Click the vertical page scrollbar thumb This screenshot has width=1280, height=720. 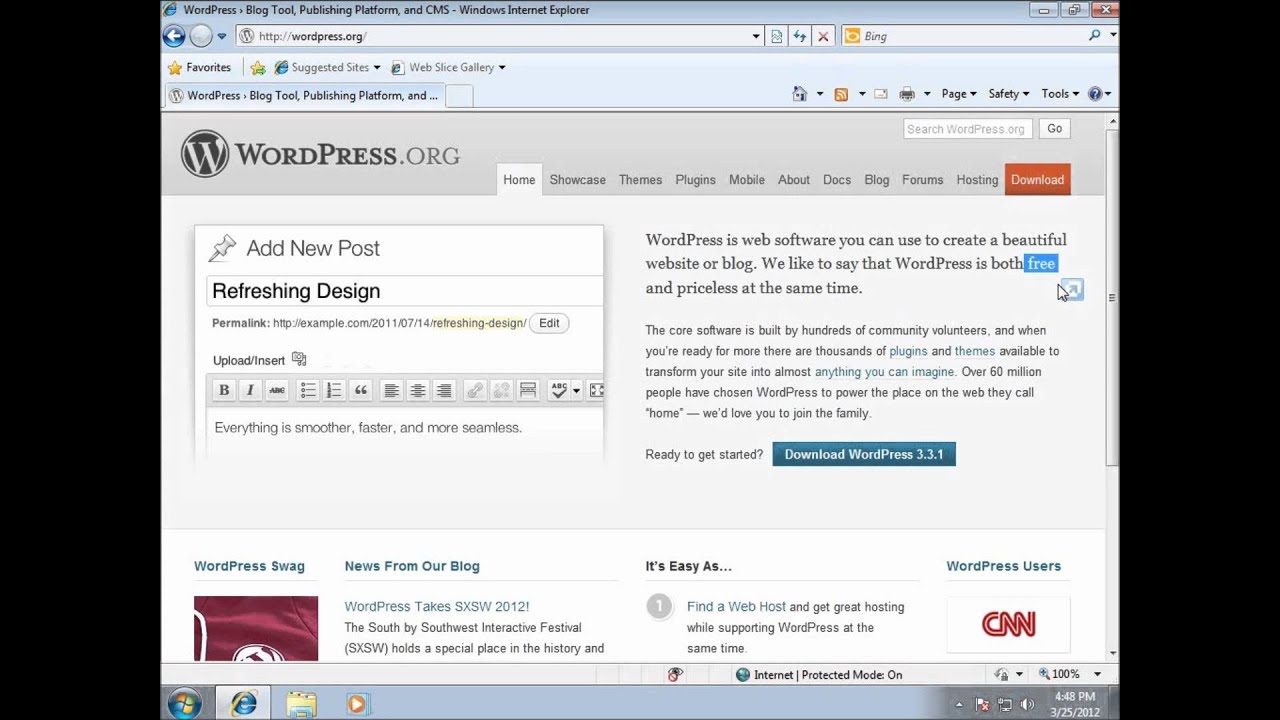point(1112,297)
